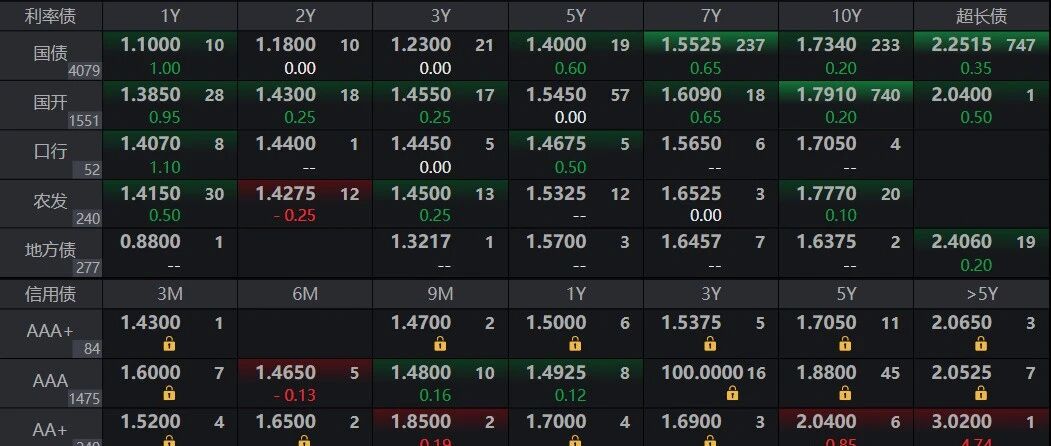Image resolution: width=1051 pixels, height=446 pixels.
Task: Select the 超长债 column header
Action: (982, 16)
